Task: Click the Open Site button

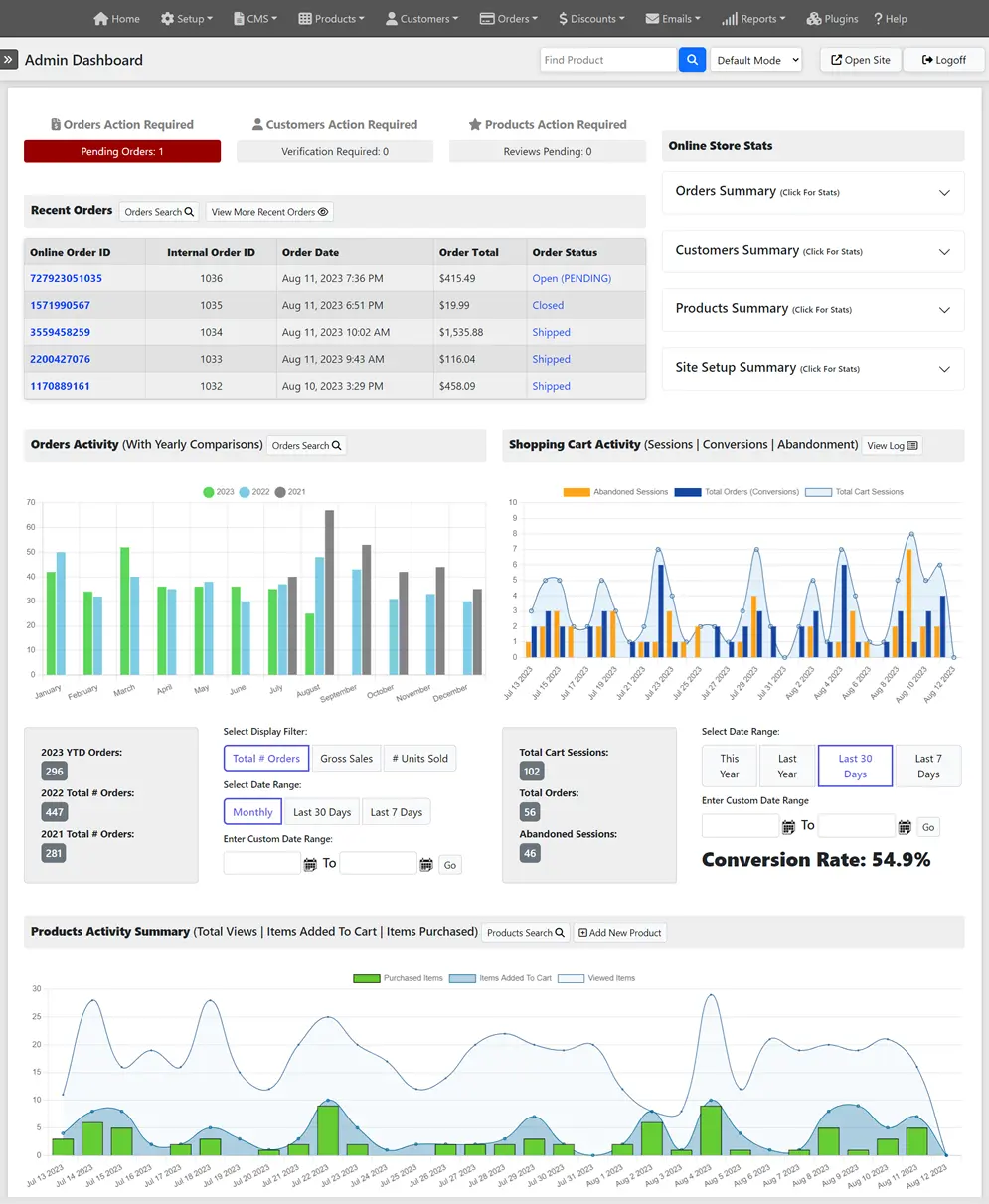Action: [861, 60]
